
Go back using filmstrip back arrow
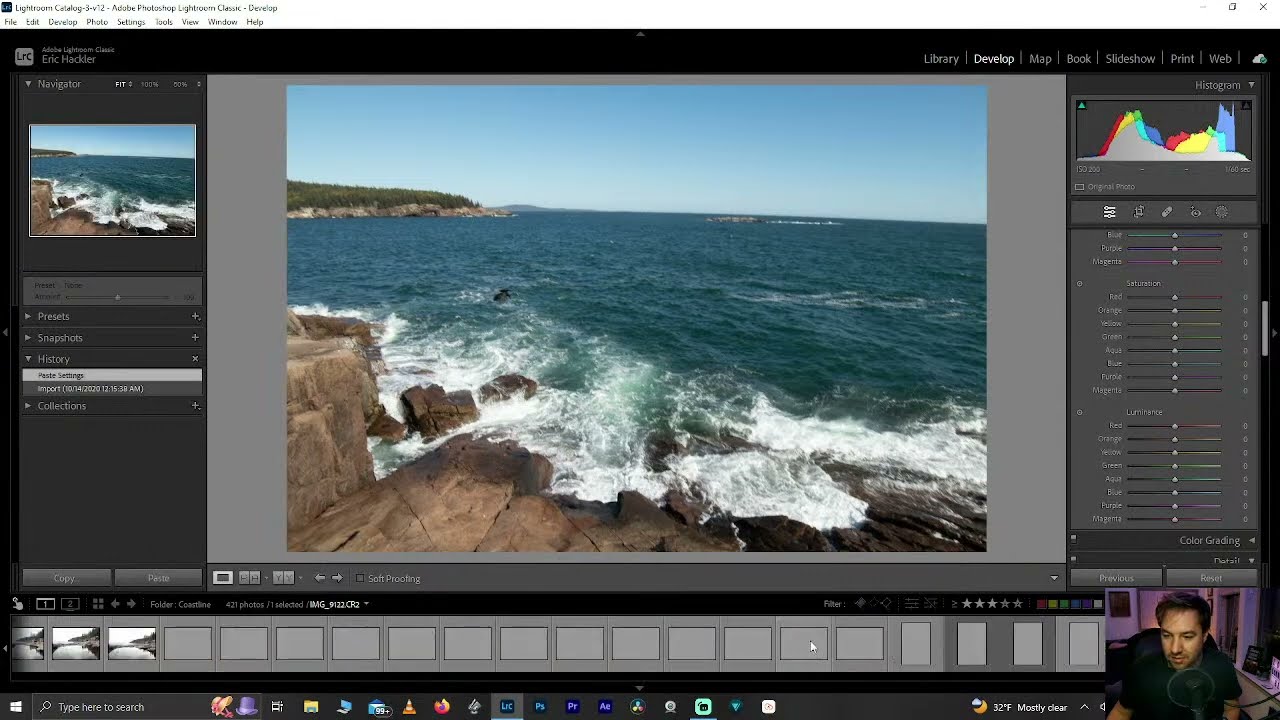(115, 604)
